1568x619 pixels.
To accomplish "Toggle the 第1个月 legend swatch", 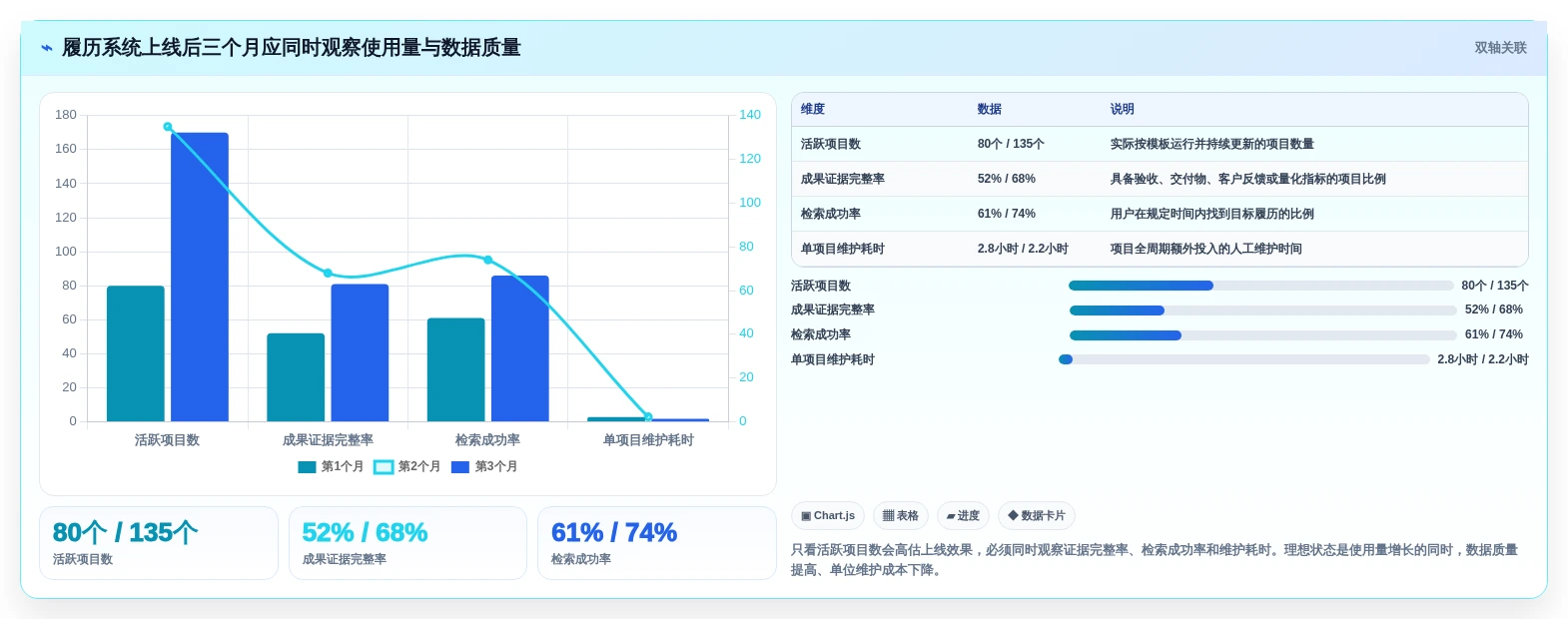I will point(307,467).
